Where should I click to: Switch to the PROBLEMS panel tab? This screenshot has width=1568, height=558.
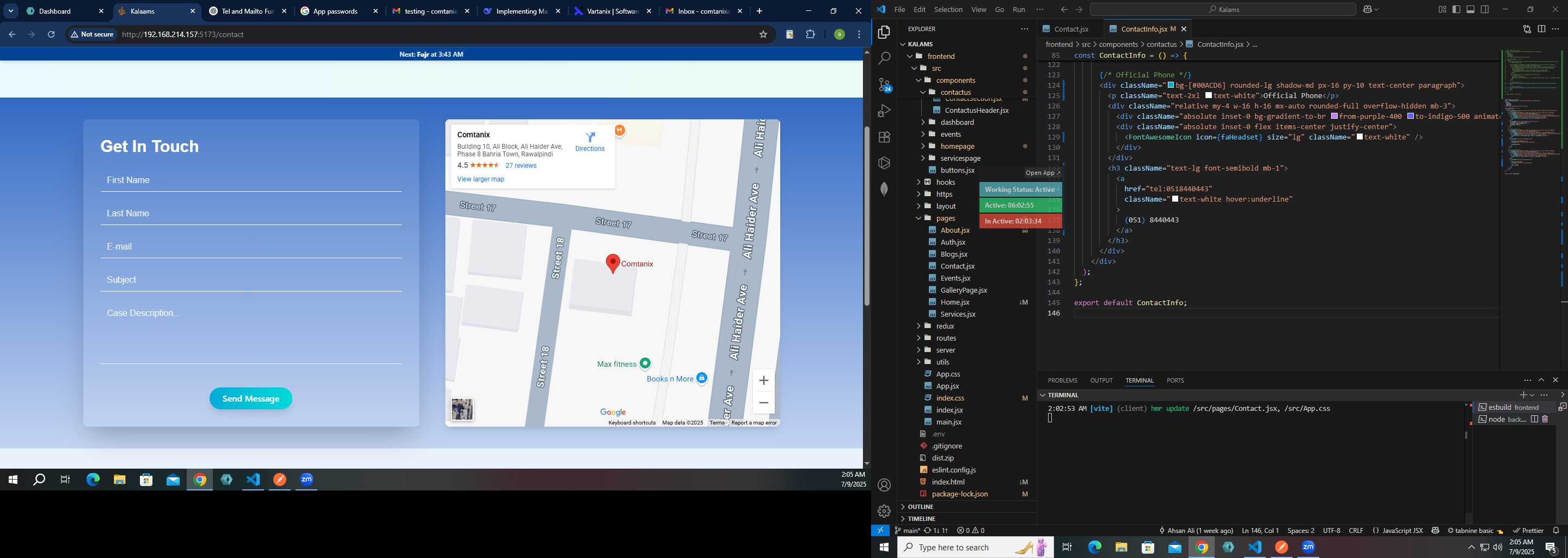1062,380
